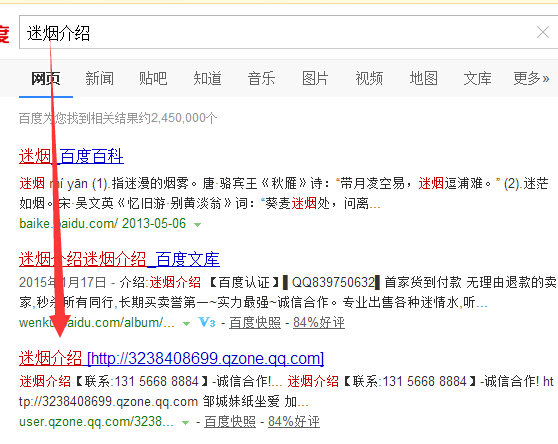Click the result count text 2,450,000个

184,118
